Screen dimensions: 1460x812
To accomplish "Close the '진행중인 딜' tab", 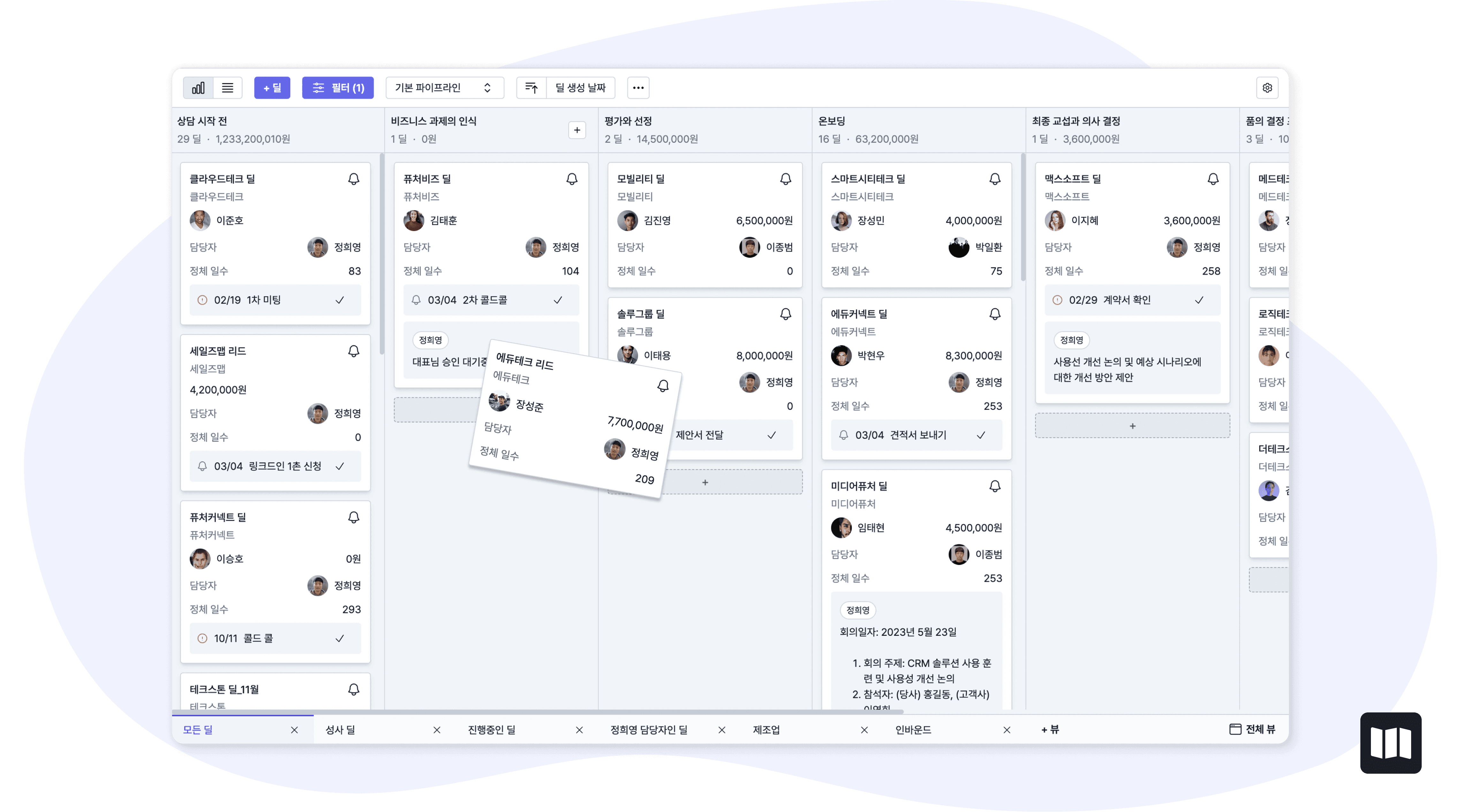I will coord(579,730).
